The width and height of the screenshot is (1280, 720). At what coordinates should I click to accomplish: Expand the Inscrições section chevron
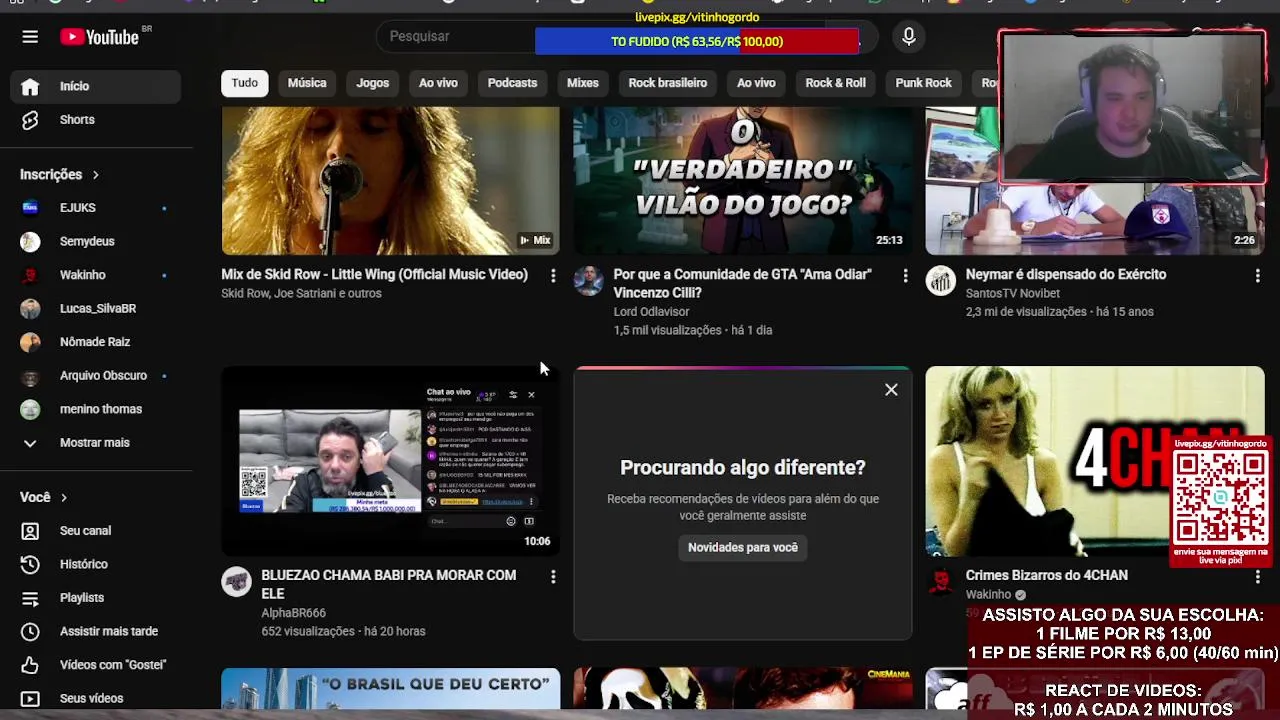(x=96, y=175)
